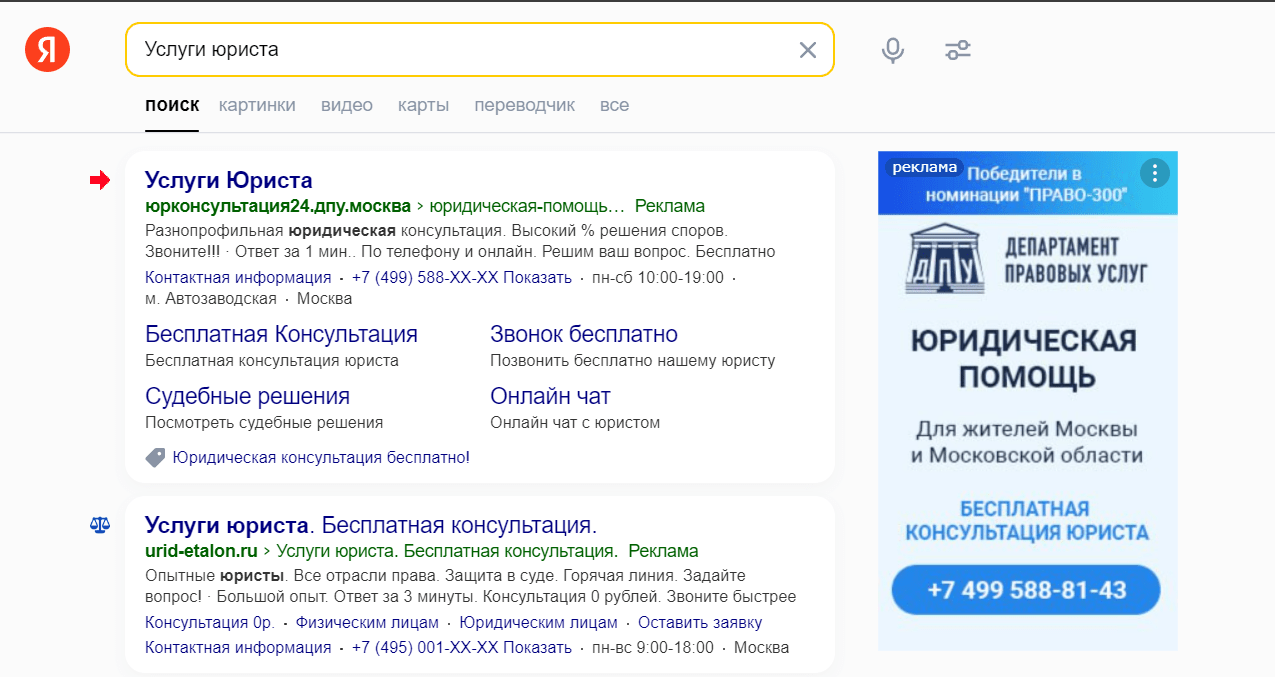This screenshot has height=677, width=1275.
Task: Click 'Победители в номинации "ПРАВО-300"' banner header
Action: pyautogui.click(x=1027, y=184)
